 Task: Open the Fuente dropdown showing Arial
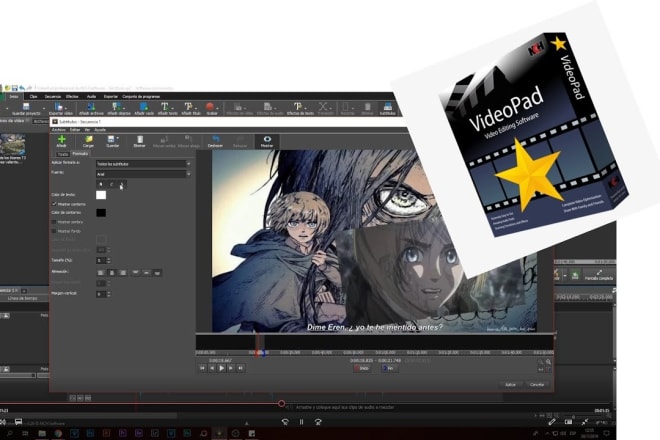click(x=142, y=173)
